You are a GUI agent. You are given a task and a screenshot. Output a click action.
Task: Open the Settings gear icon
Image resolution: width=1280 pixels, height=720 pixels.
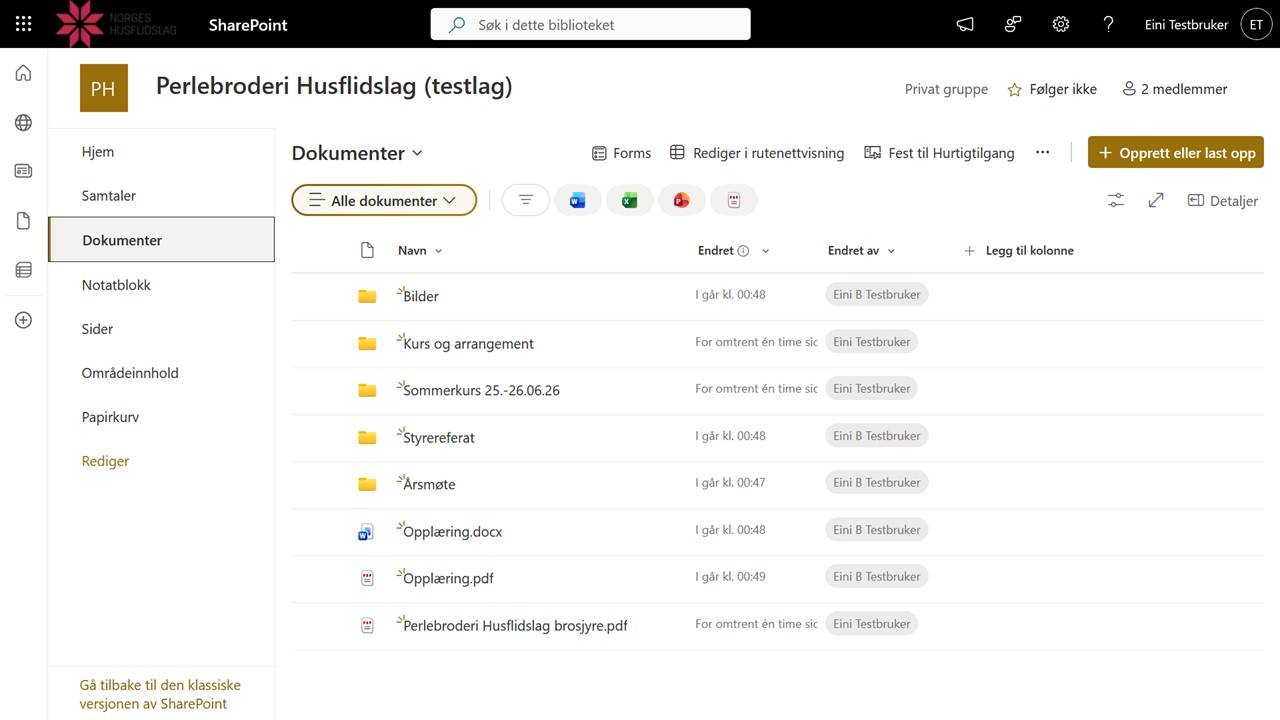pyautogui.click(x=1061, y=24)
